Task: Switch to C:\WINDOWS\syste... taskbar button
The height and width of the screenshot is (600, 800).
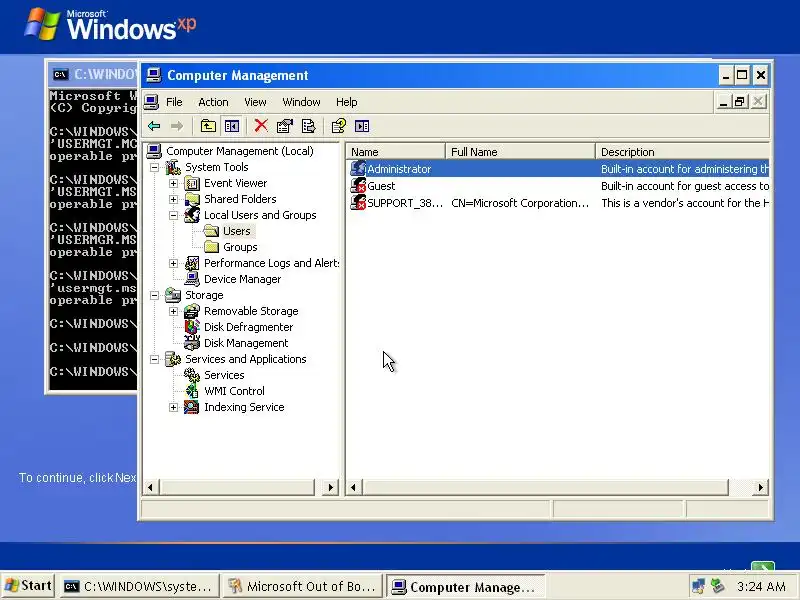Action: click(139, 587)
